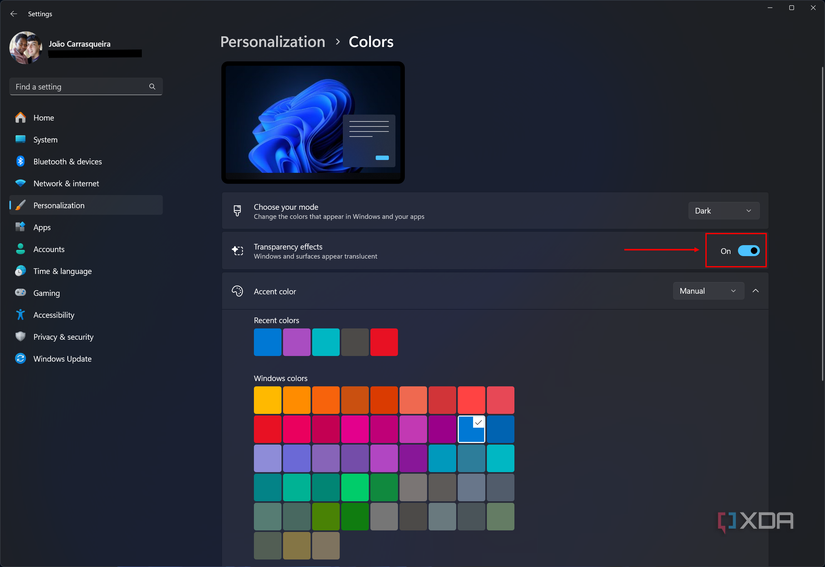Click the Accent color label text
The width and height of the screenshot is (825, 567).
pos(275,291)
